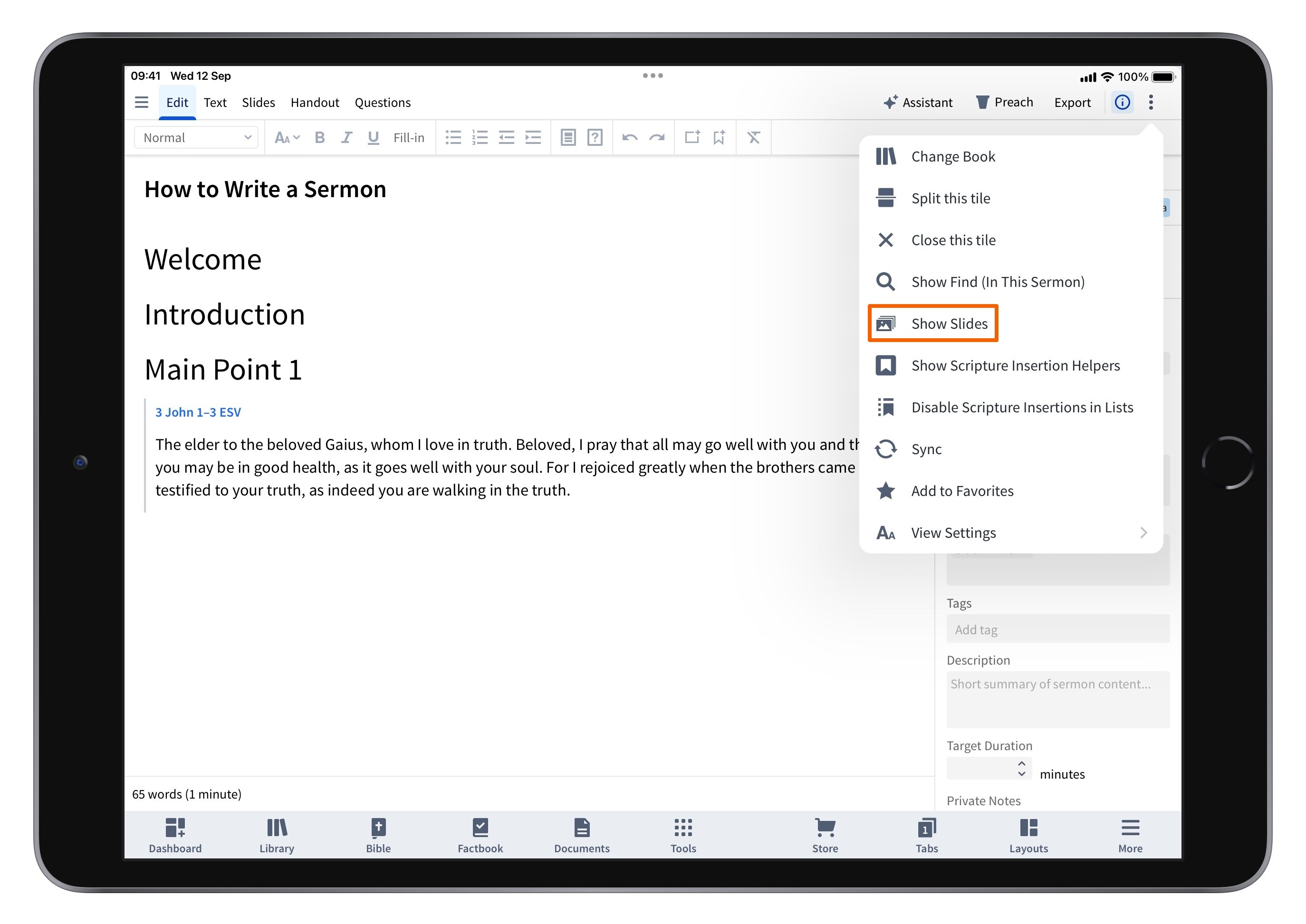Increase Target Duration with the stepper
This screenshot has width=1306, height=924.
[1022, 764]
